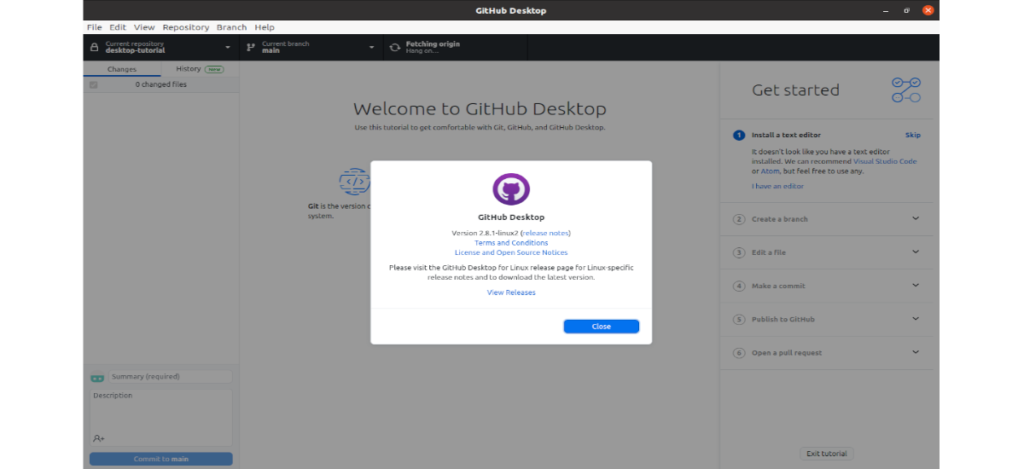Image resolution: width=1024 pixels, height=469 pixels.
Task: Expand the Open a pull request step
Action: [x=915, y=352]
